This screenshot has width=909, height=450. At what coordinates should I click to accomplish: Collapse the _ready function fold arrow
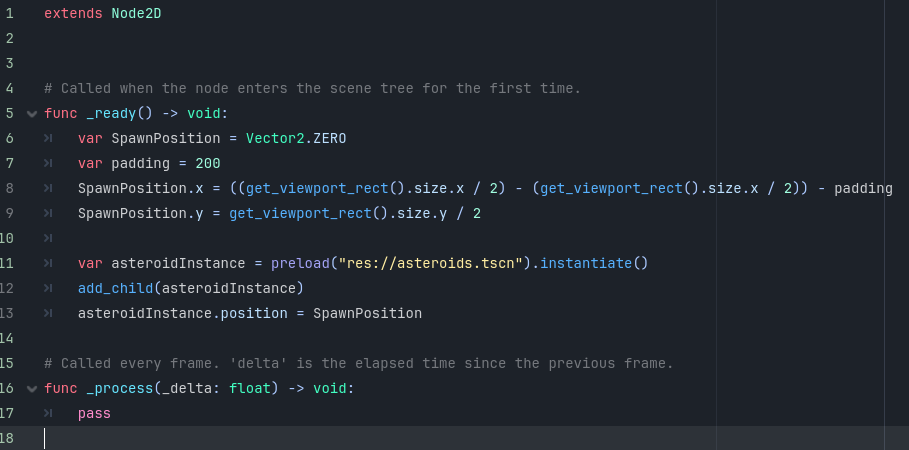coord(32,113)
